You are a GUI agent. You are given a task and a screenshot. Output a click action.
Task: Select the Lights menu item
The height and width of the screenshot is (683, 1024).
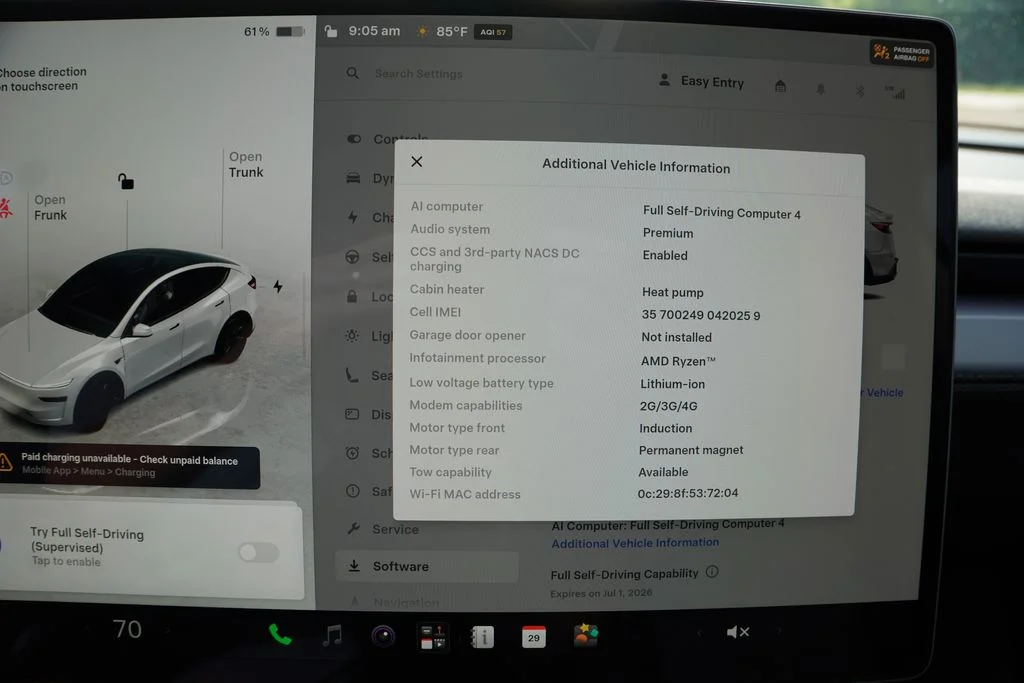tap(370, 336)
